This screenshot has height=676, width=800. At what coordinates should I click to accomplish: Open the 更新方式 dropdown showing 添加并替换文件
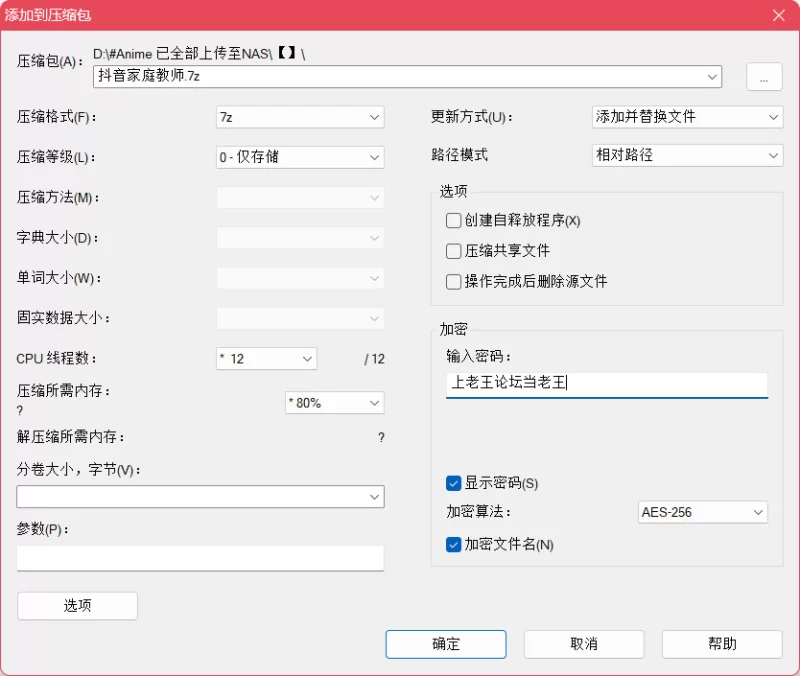click(687, 117)
